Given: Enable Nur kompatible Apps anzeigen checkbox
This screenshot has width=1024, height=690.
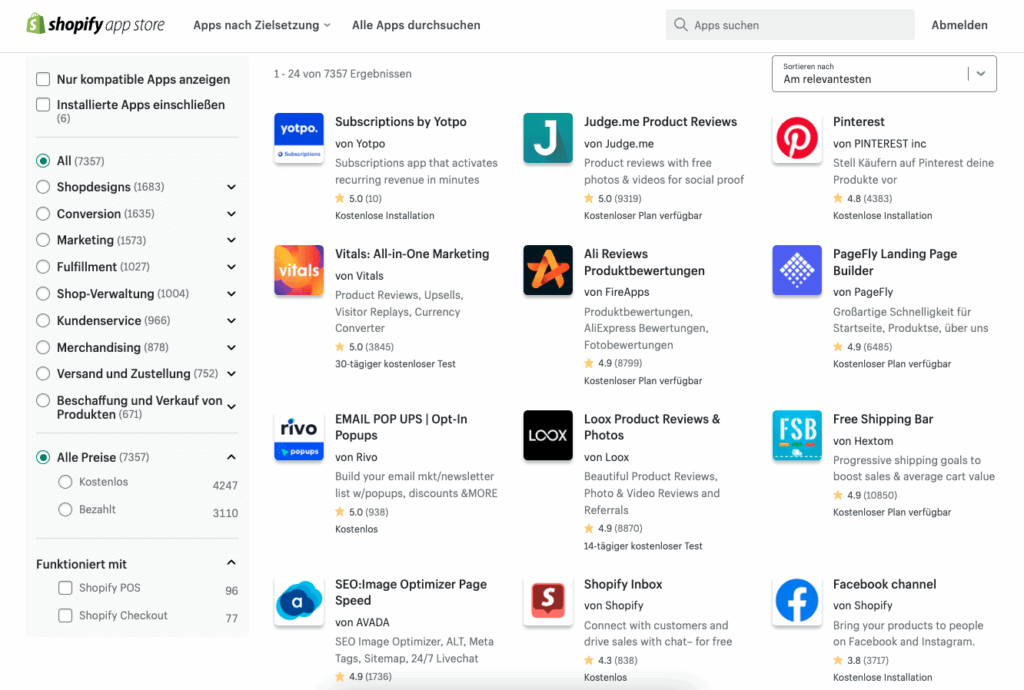Looking at the screenshot, I should point(43,79).
